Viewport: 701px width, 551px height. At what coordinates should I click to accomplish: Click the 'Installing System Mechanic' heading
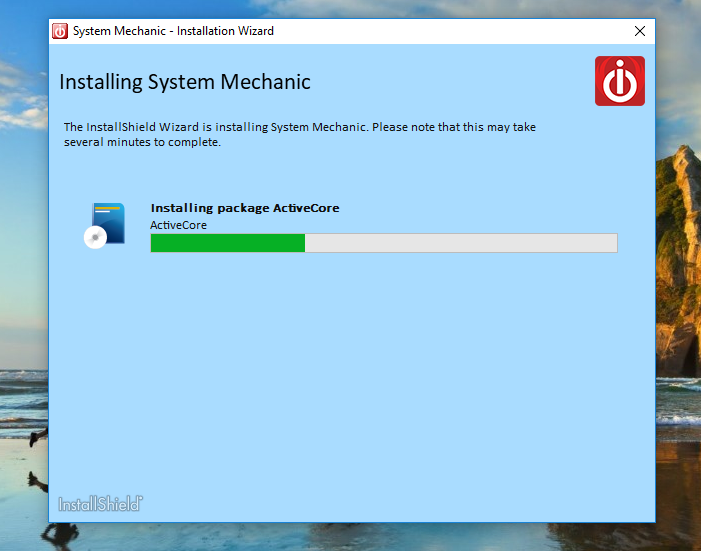tap(185, 82)
